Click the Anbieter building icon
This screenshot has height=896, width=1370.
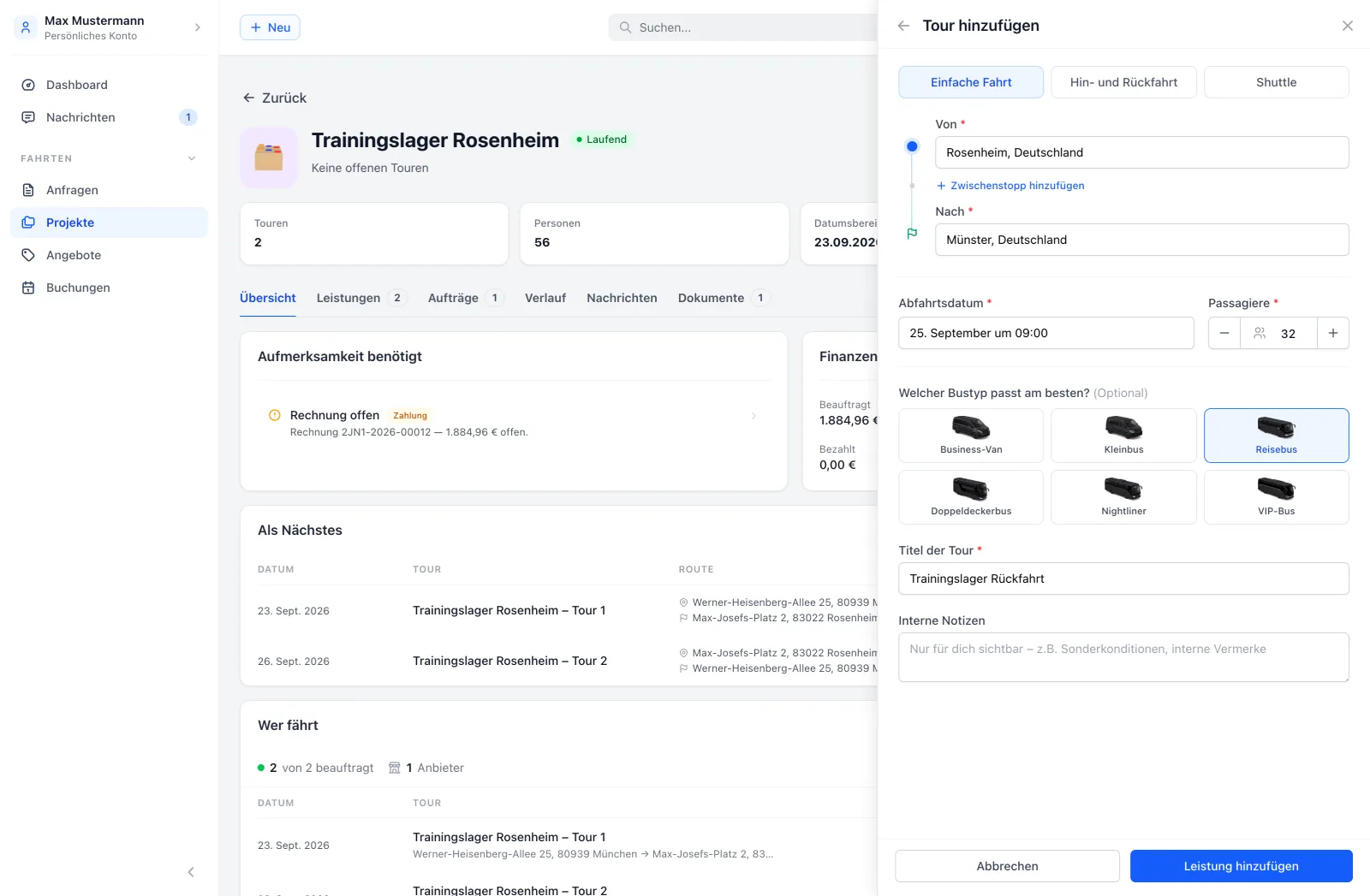coord(395,768)
